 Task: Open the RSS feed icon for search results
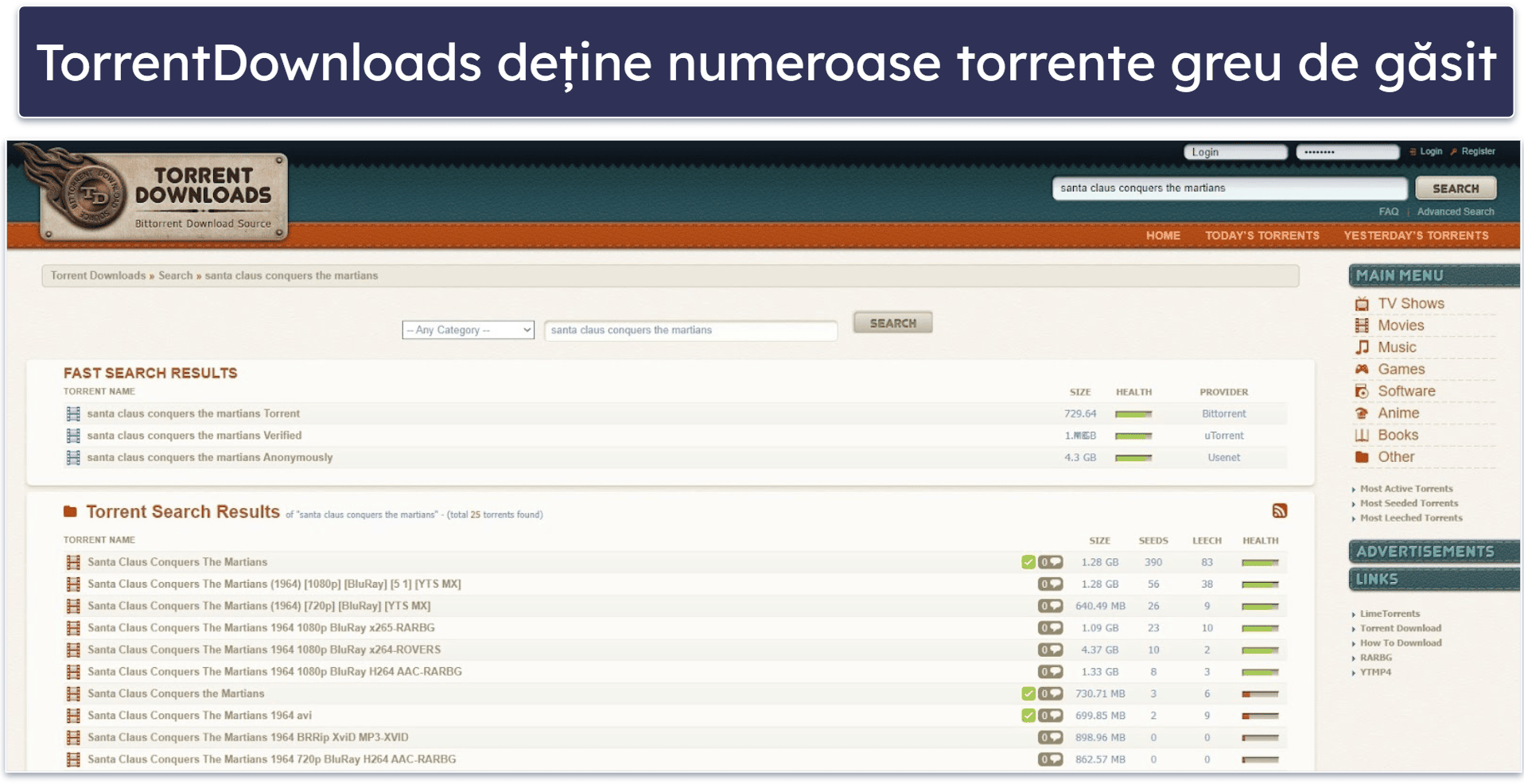point(1279,511)
